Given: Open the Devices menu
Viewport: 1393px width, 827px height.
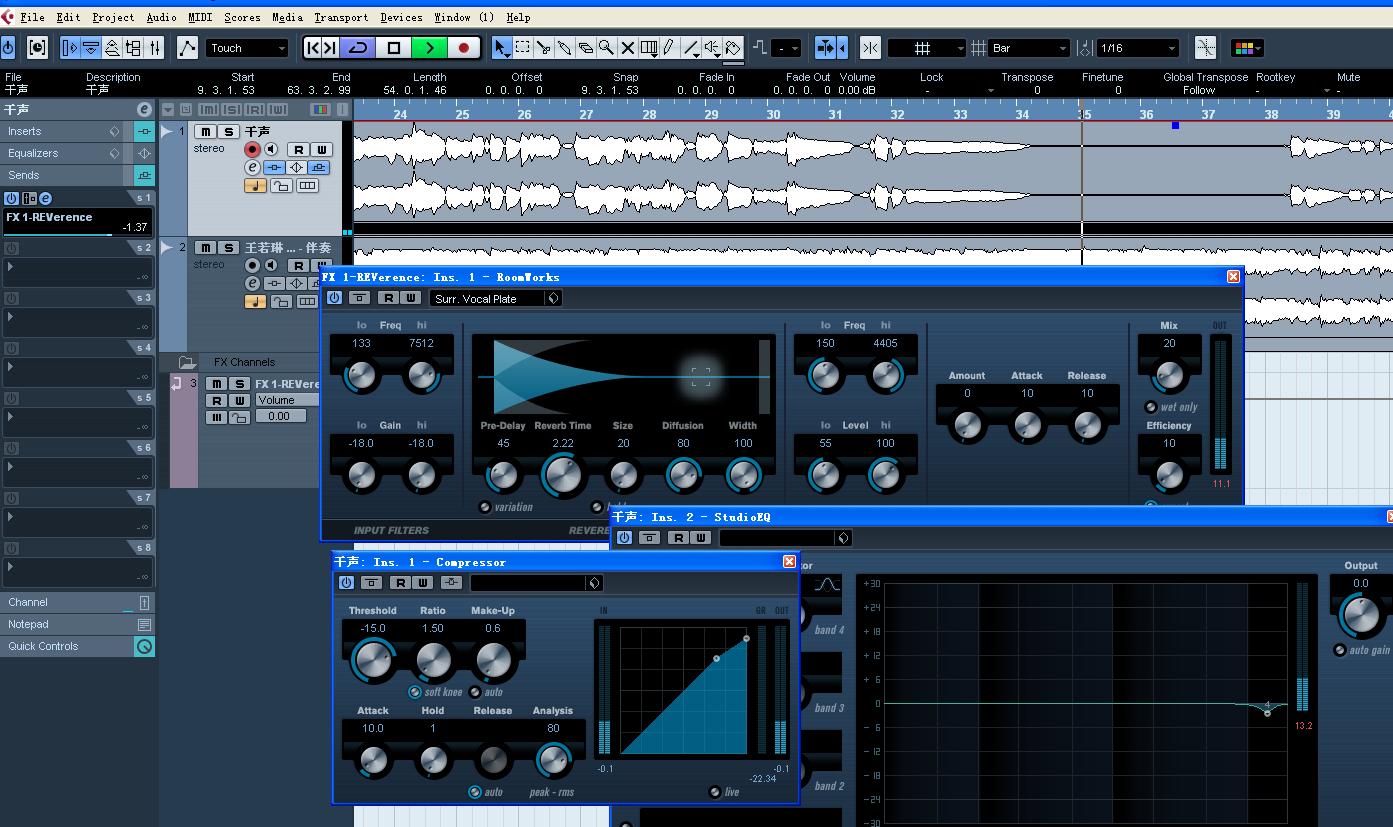Looking at the screenshot, I should (401, 17).
